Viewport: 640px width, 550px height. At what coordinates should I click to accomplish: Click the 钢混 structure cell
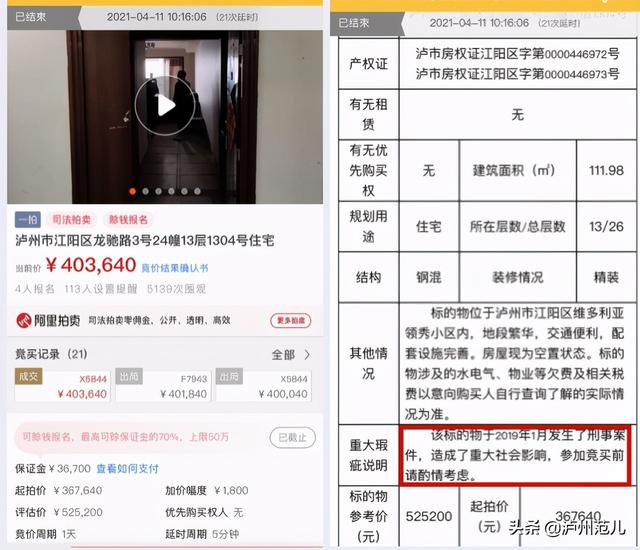(429, 277)
